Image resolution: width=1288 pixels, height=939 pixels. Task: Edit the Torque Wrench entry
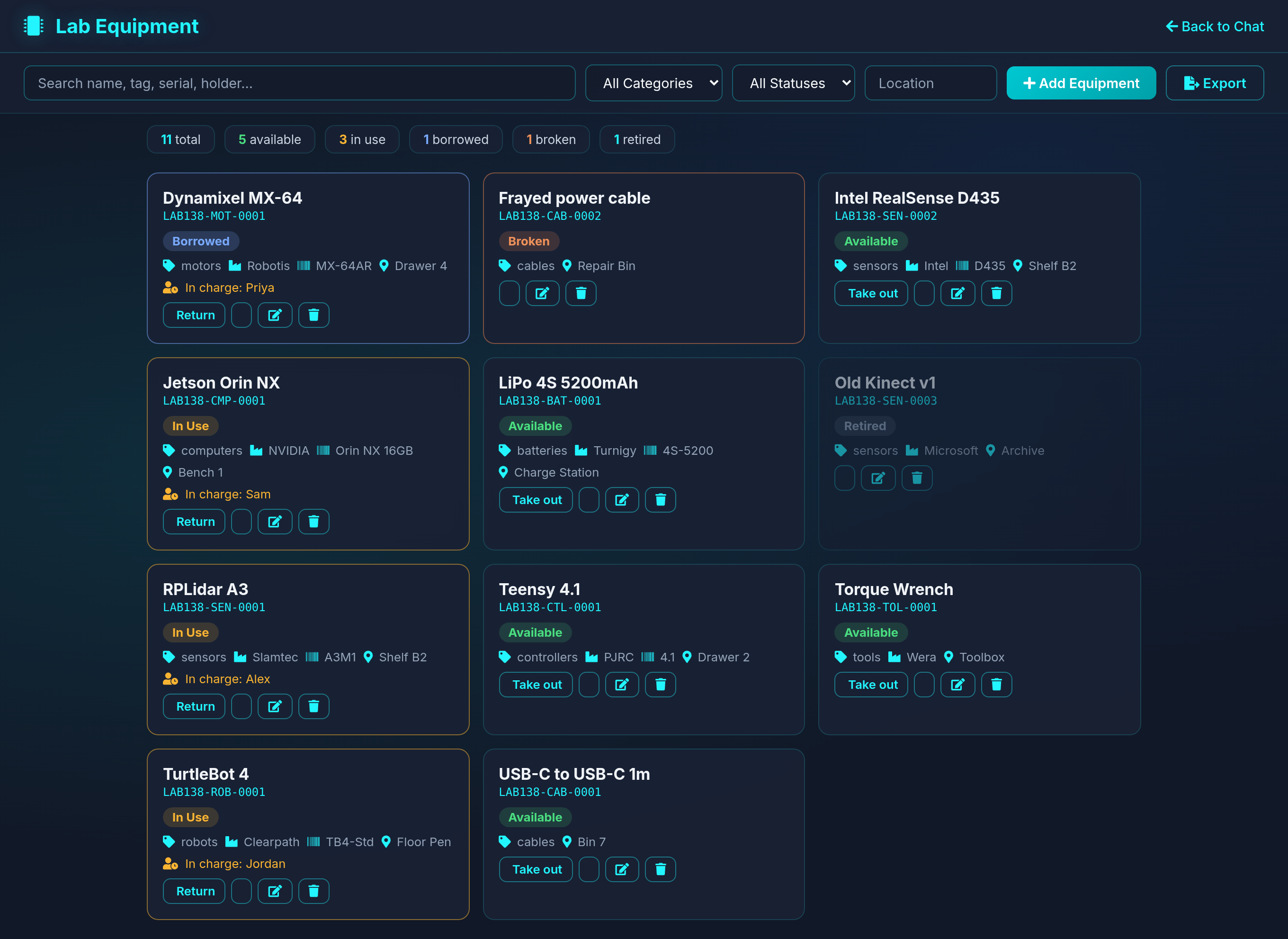pyautogui.click(x=958, y=685)
